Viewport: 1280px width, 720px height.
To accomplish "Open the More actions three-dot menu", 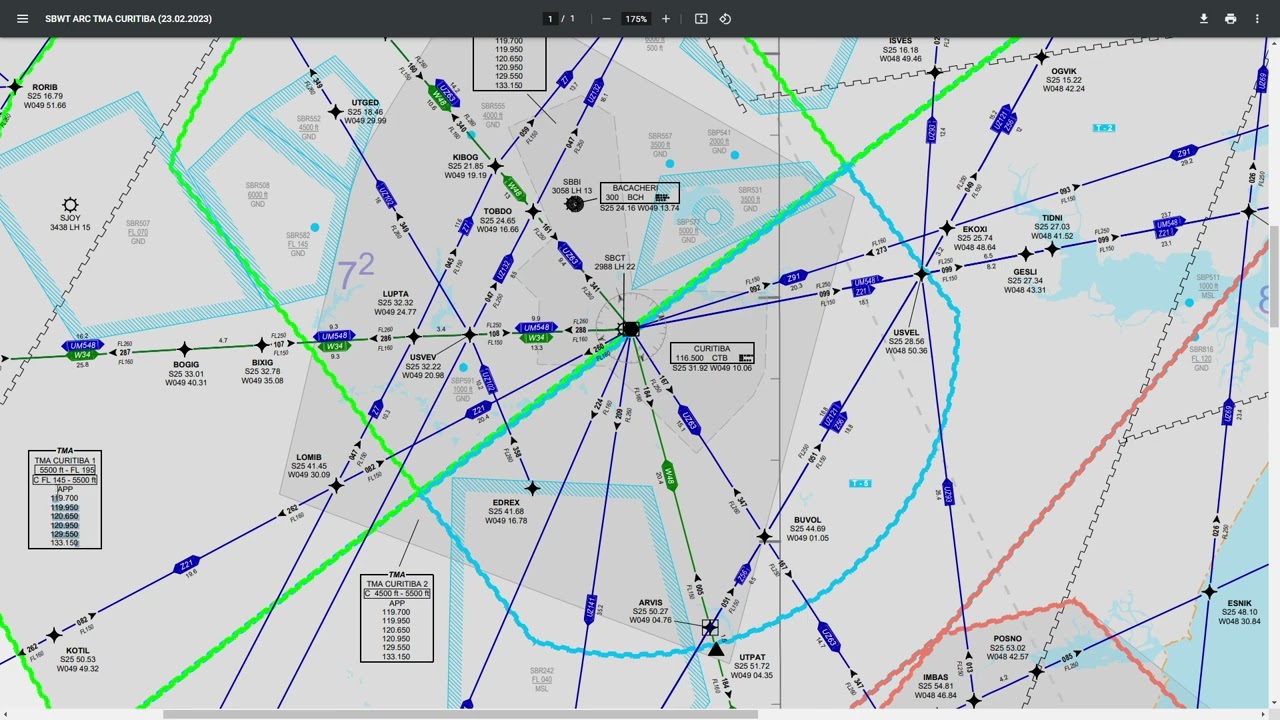I will [1257, 19].
